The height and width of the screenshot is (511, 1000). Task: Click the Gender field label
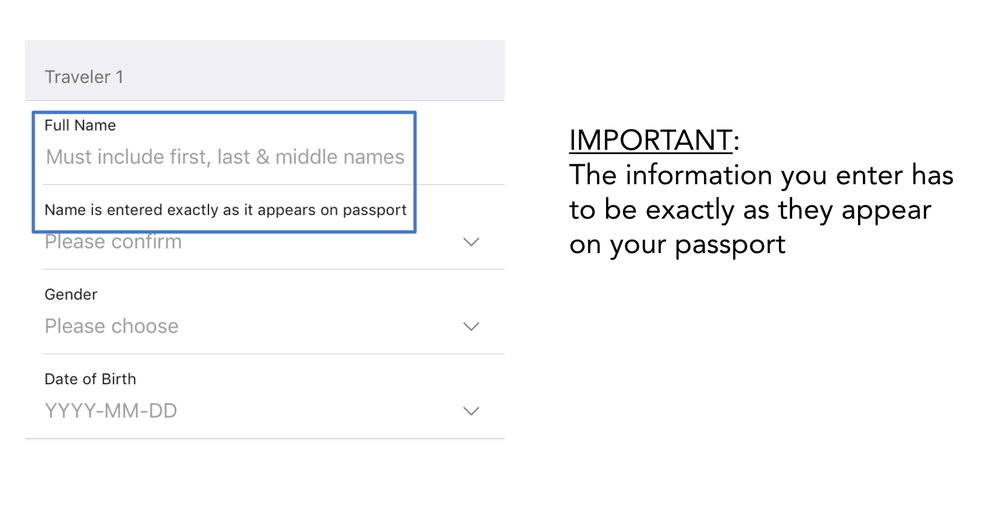[71, 295]
